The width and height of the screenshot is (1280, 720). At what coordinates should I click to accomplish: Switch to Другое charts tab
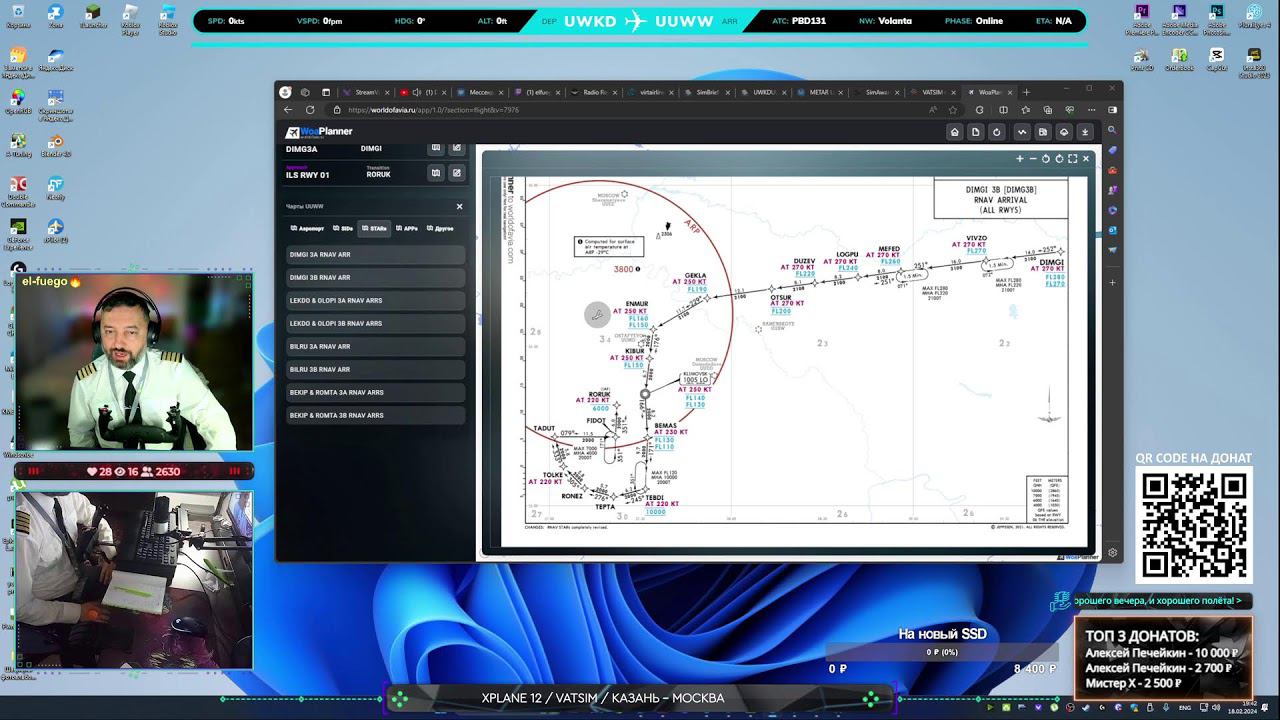[440, 229]
